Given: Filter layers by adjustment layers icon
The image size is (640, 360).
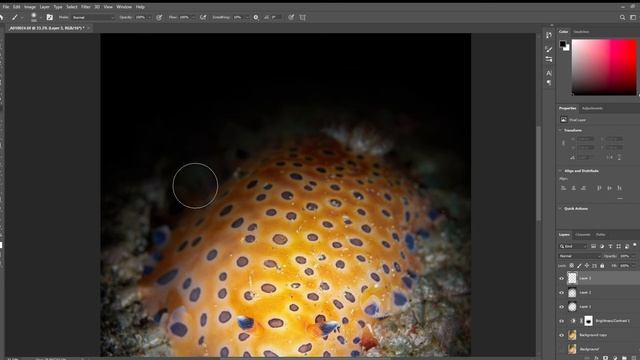Looking at the screenshot, I should point(602,246).
